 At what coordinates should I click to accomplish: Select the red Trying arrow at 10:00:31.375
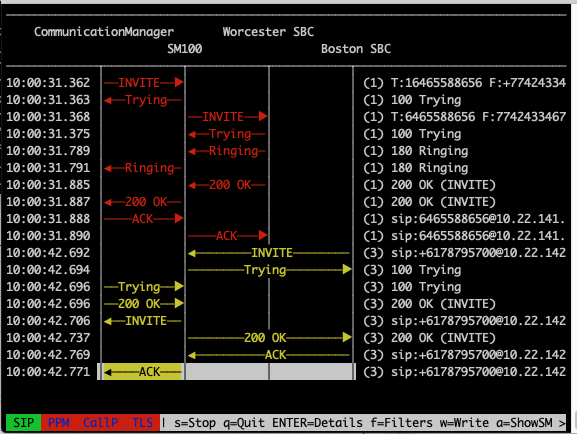pyautogui.click(x=227, y=134)
